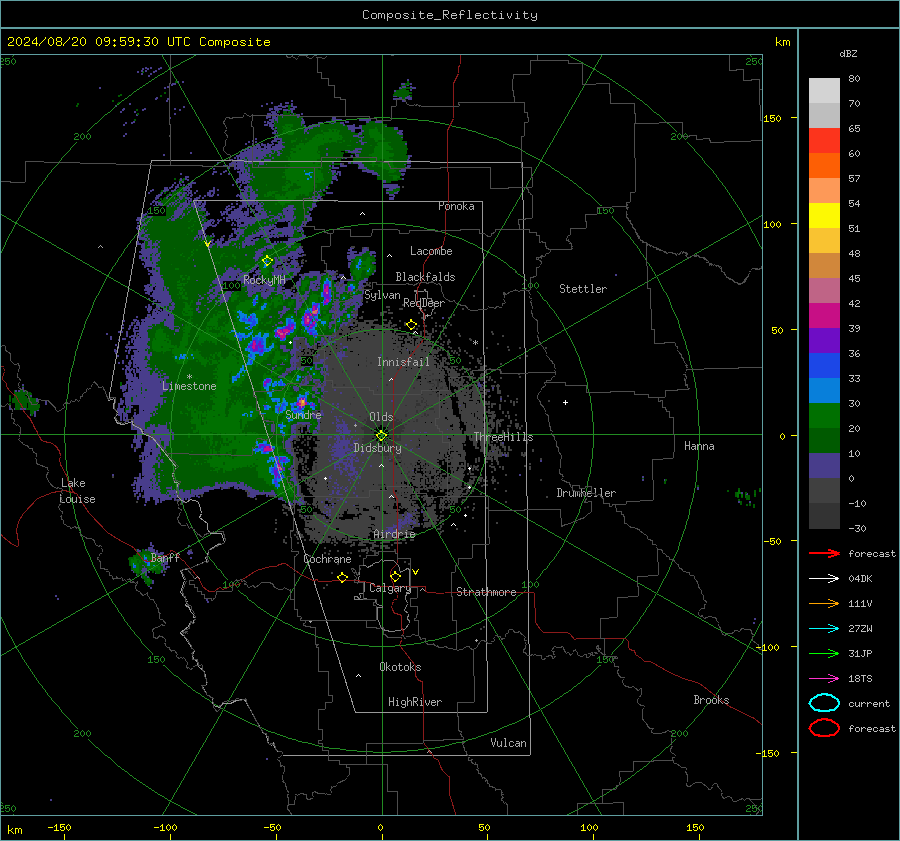Select the Sylvan label
Screen dimensions: 900x841
tap(382, 295)
